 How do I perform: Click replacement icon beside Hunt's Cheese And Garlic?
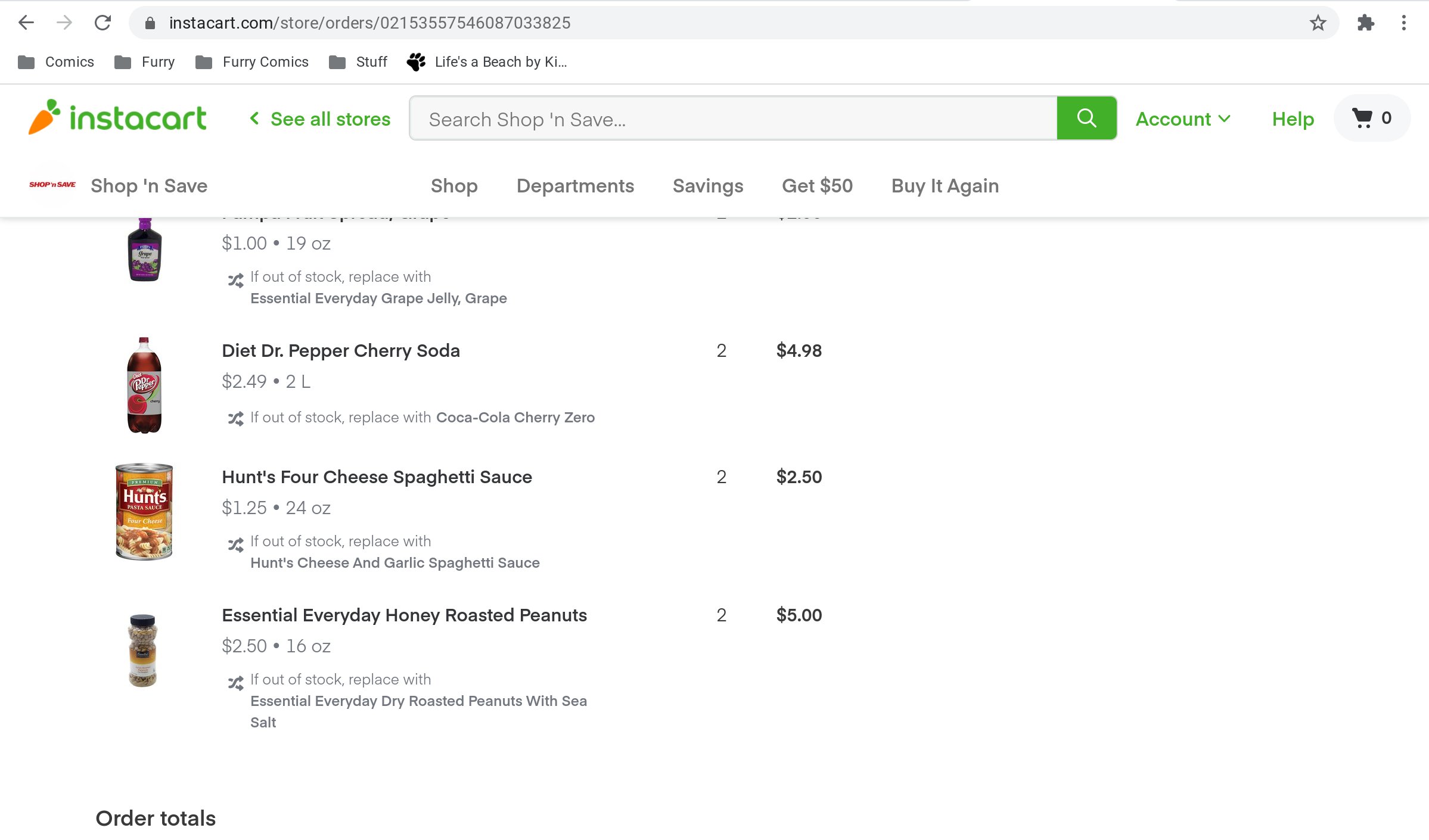[236, 545]
